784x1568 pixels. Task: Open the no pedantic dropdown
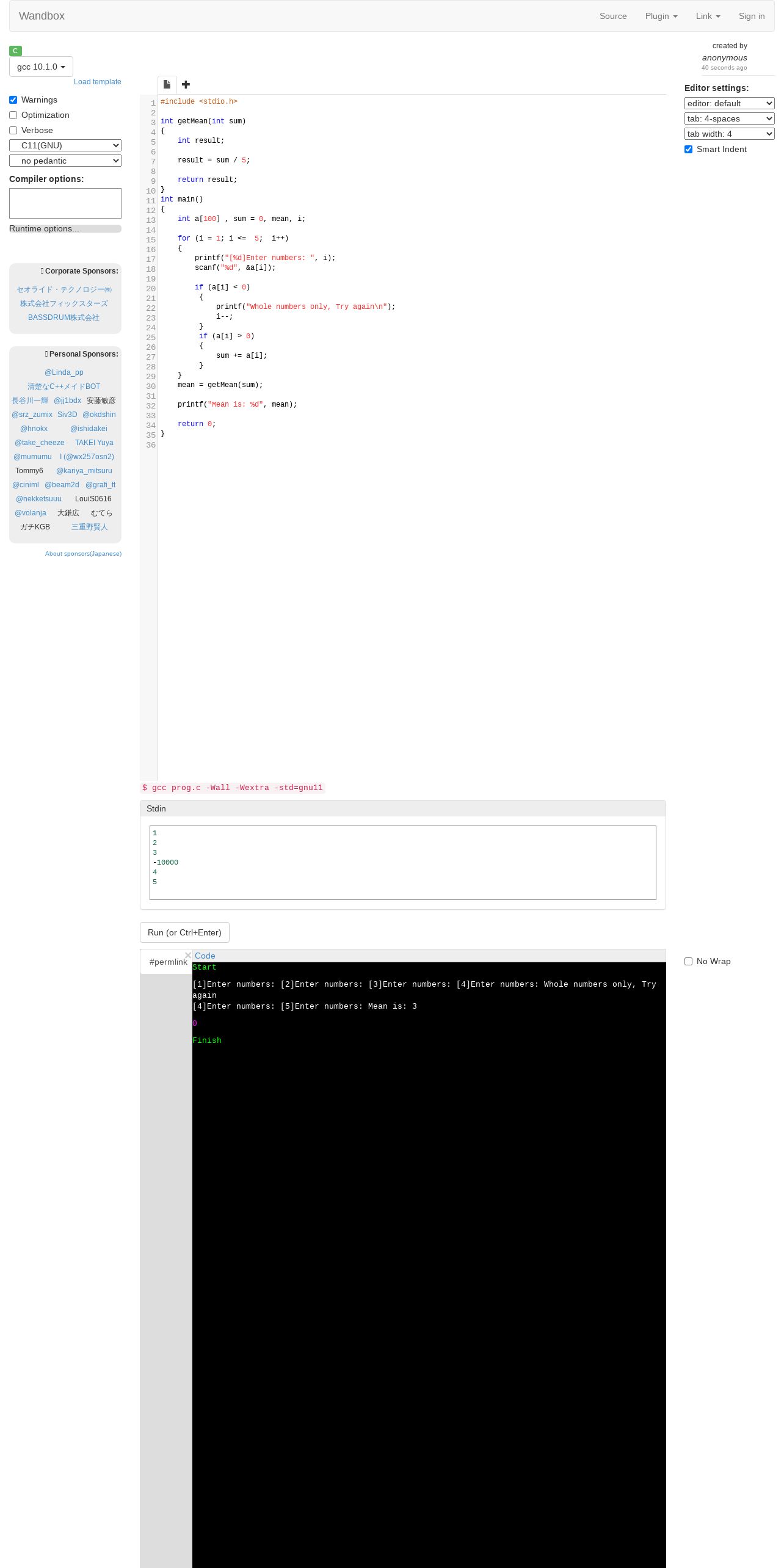(x=65, y=161)
